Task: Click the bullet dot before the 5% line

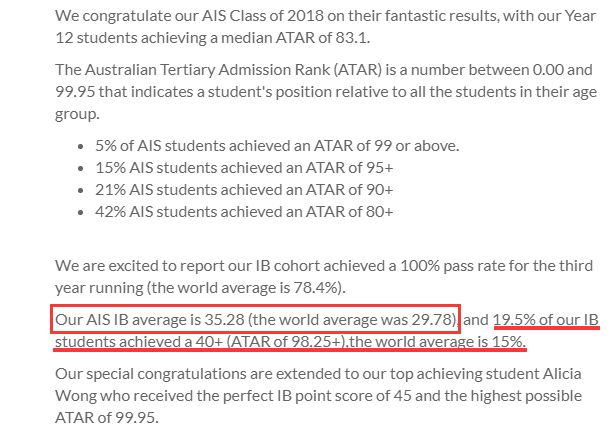Action: coord(81,146)
